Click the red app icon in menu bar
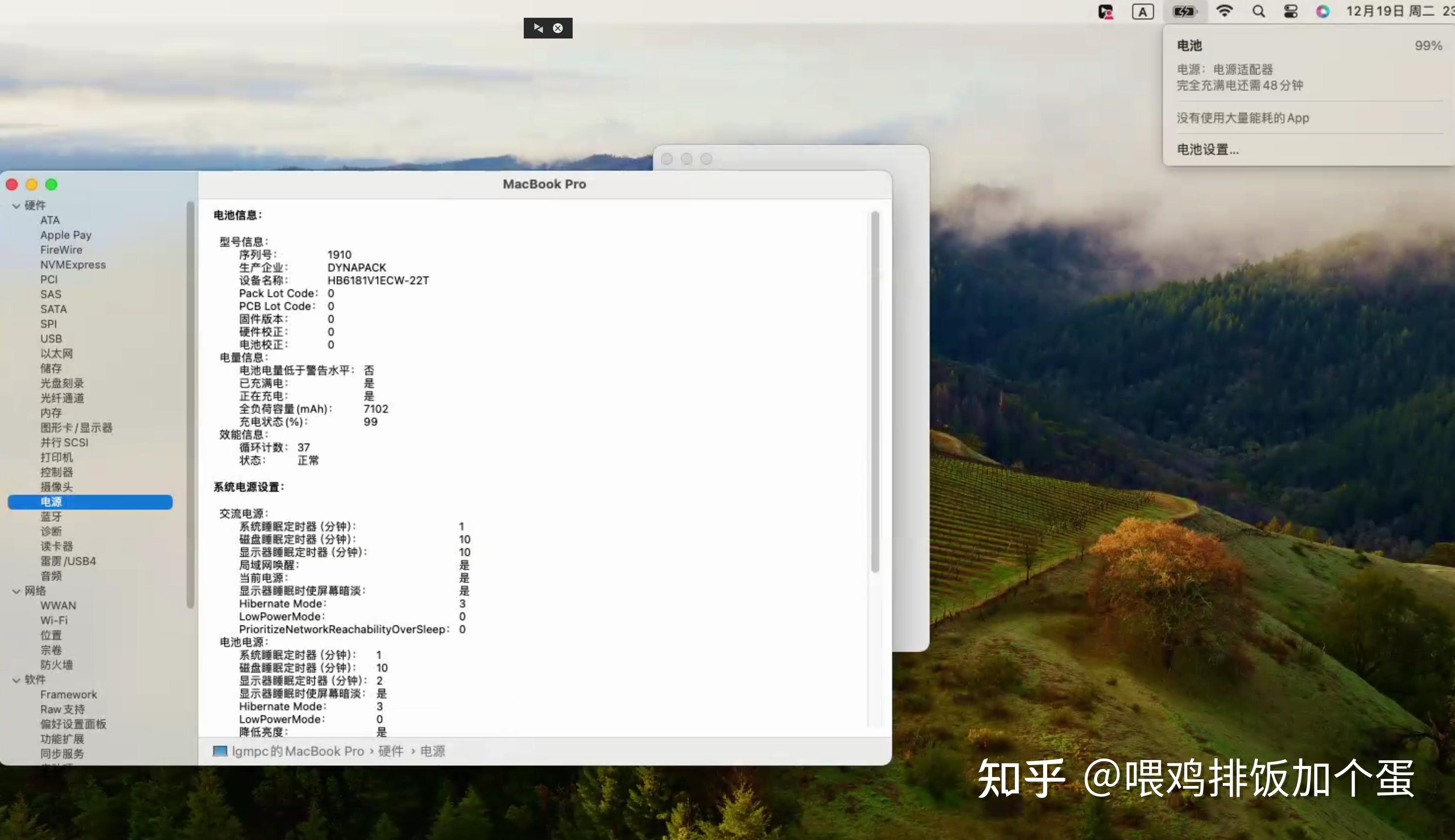The height and width of the screenshot is (840, 1455). click(1105, 11)
